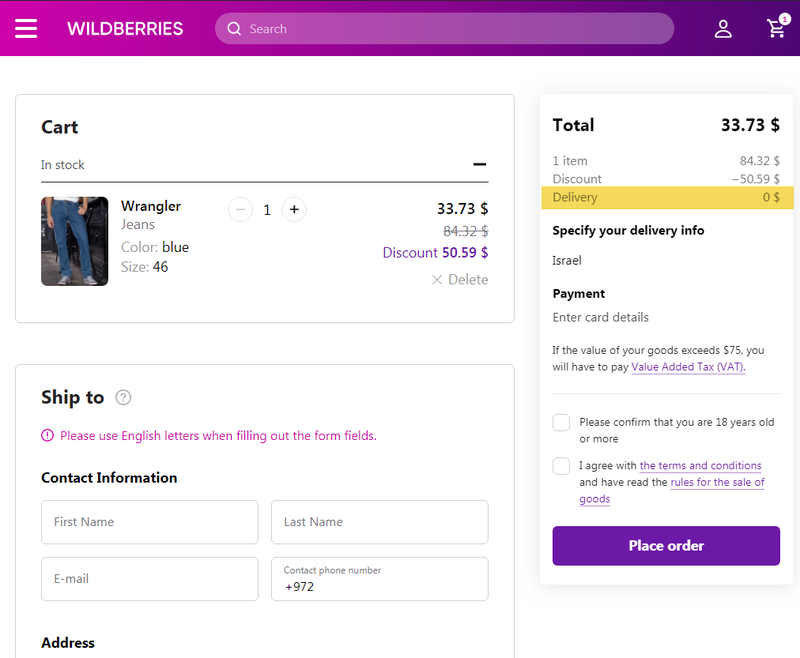This screenshot has height=658, width=800.
Task: Open the terms and conditions link
Action: pos(700,466)
